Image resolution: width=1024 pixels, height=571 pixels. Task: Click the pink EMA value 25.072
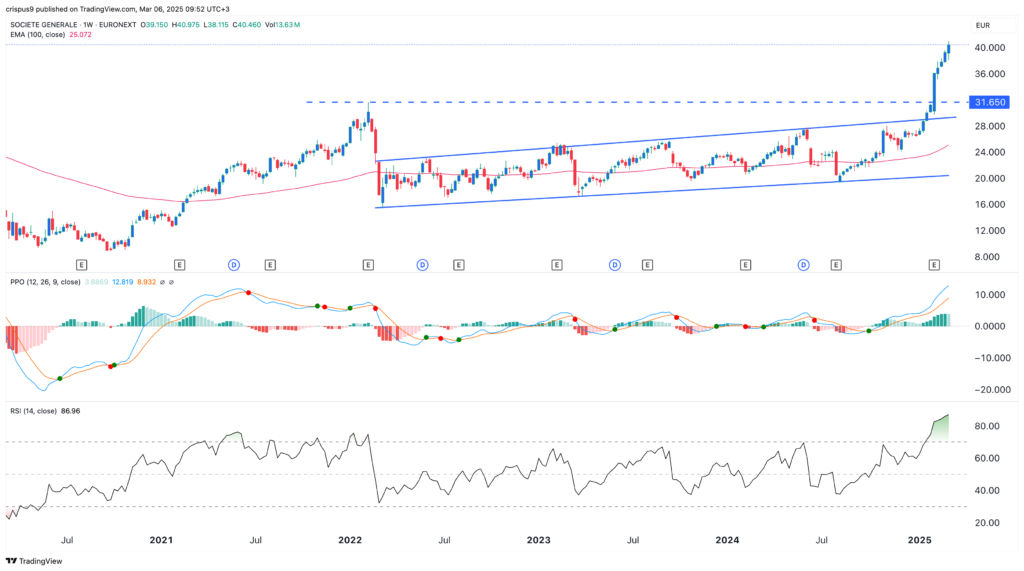coord(80,35)
